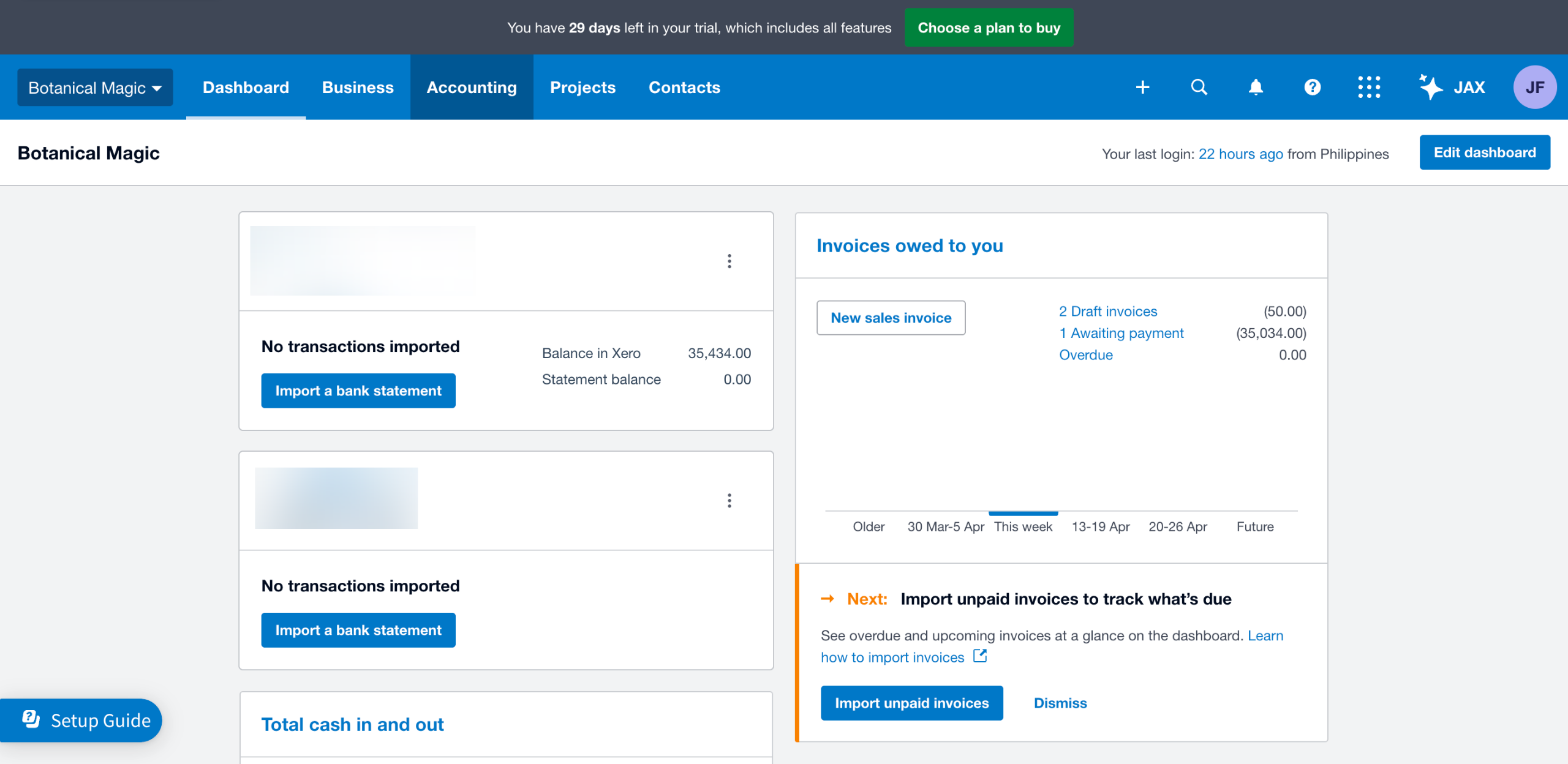Click the New sales invoice button
Viewport: 1568px width, 764px height.
(x=891, y=318)
